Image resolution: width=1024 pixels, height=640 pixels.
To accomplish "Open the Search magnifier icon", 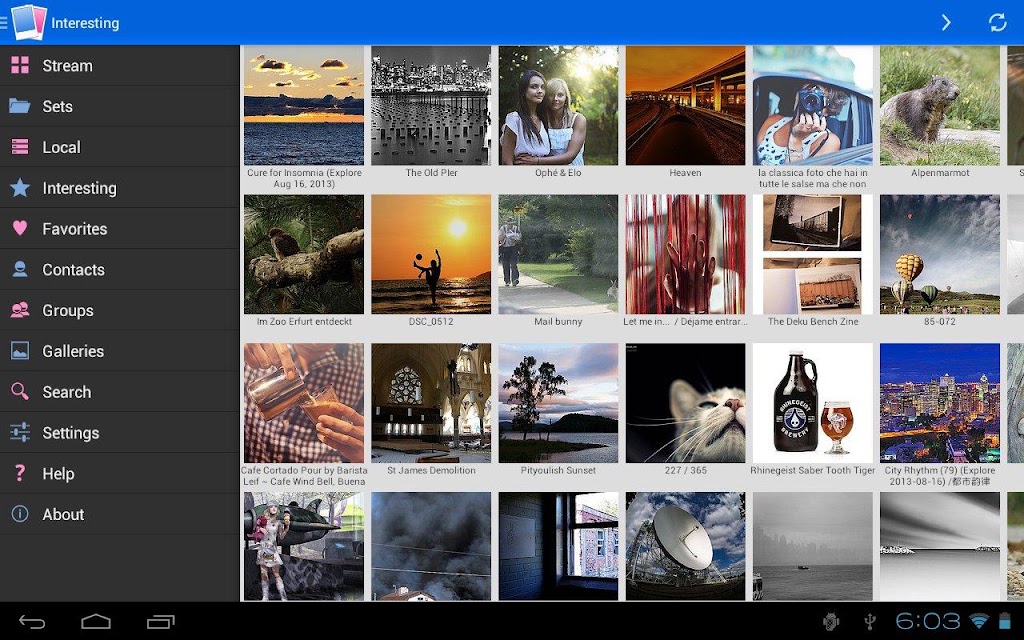I will (x=20, y=391).
